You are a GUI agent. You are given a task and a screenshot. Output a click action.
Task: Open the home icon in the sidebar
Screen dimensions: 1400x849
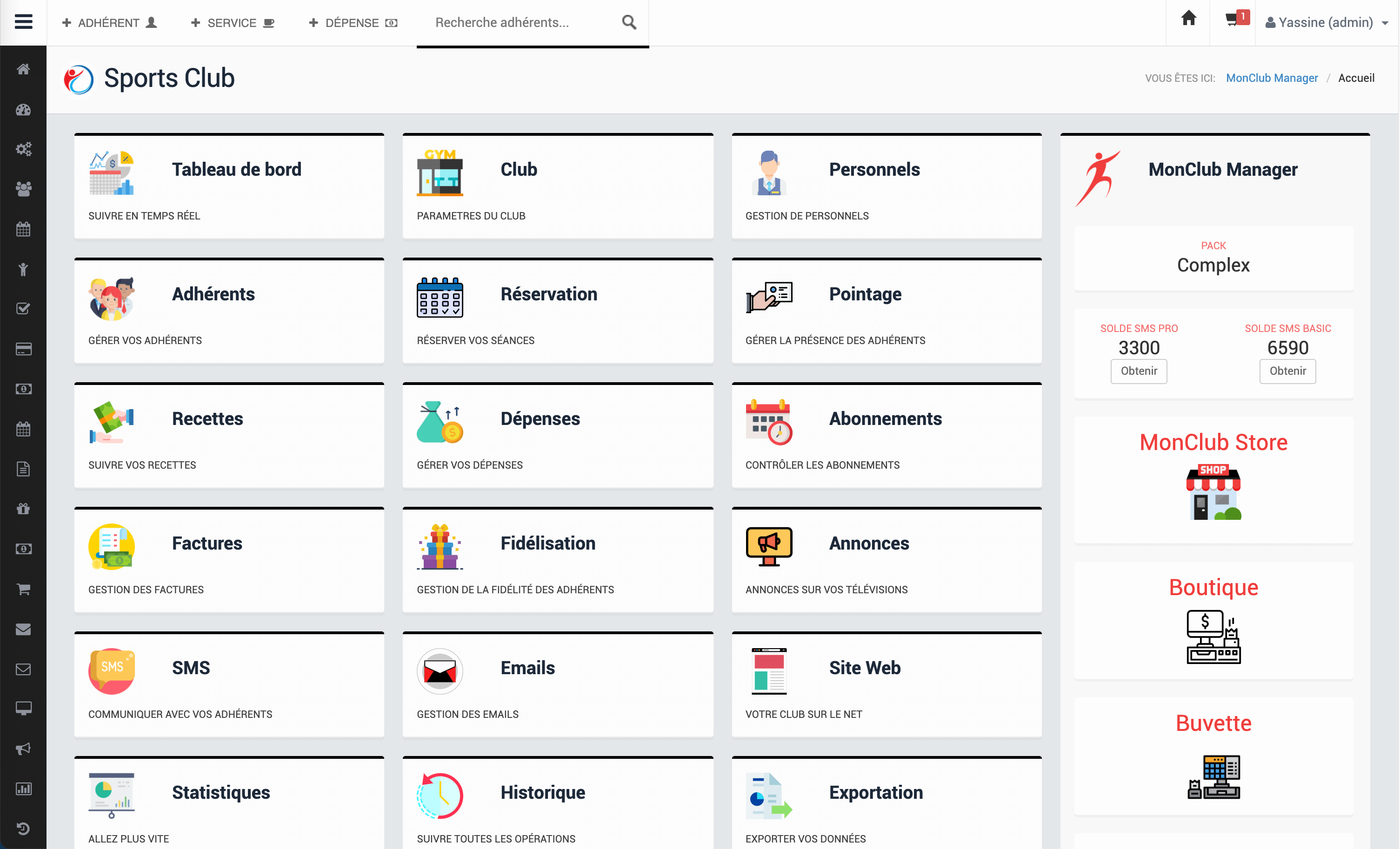coord(23,69)
